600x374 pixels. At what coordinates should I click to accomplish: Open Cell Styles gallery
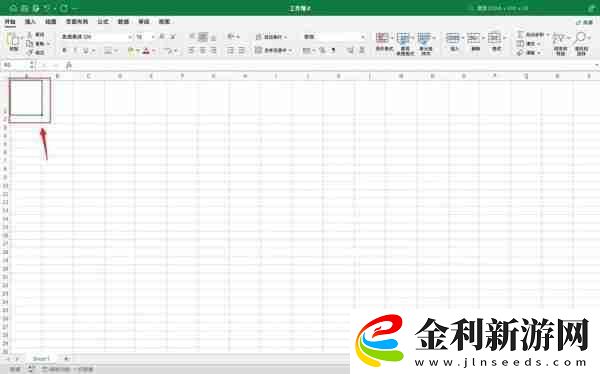coord(426,44)
